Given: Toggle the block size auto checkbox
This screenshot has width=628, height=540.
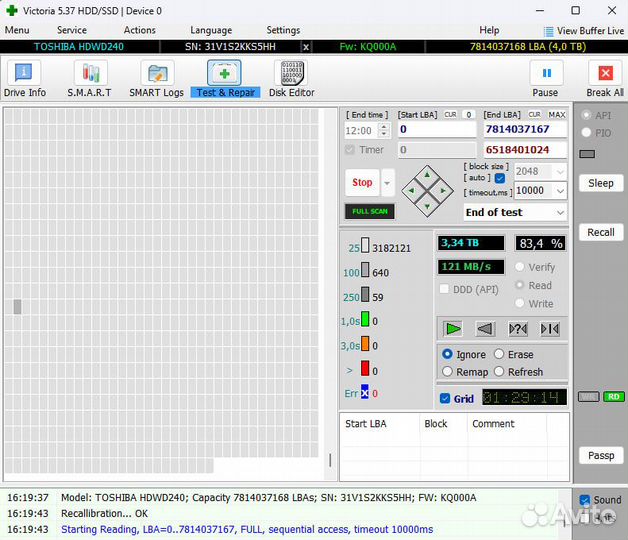Looking at the screenshot, I should 499,178.
